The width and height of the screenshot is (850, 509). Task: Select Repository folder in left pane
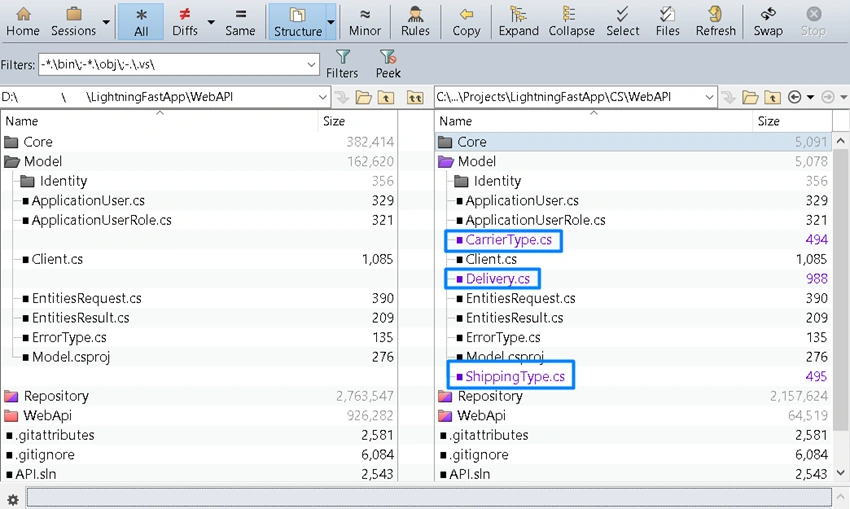pyautogui.click(x=199, y=396)
